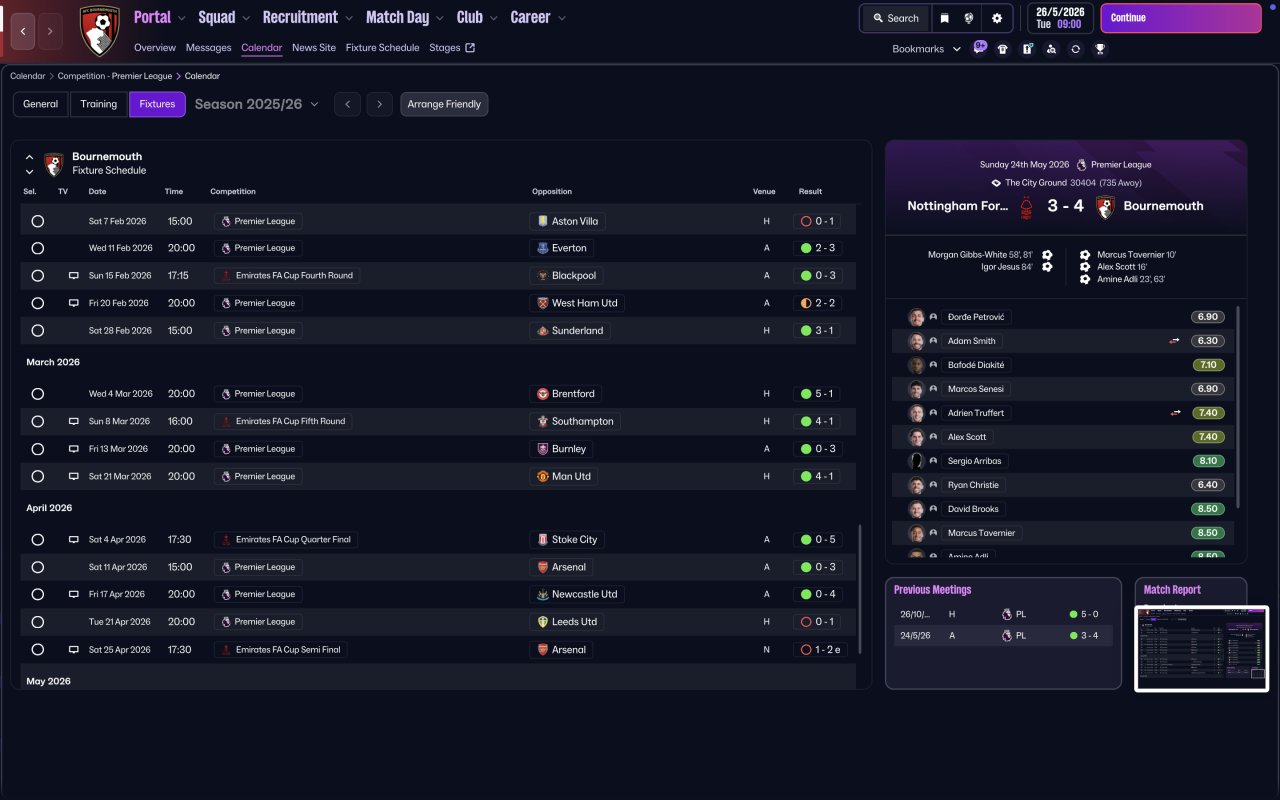Click the world globe icon
This screenshot has height=800, width=1280.
(x=970, y=18)
